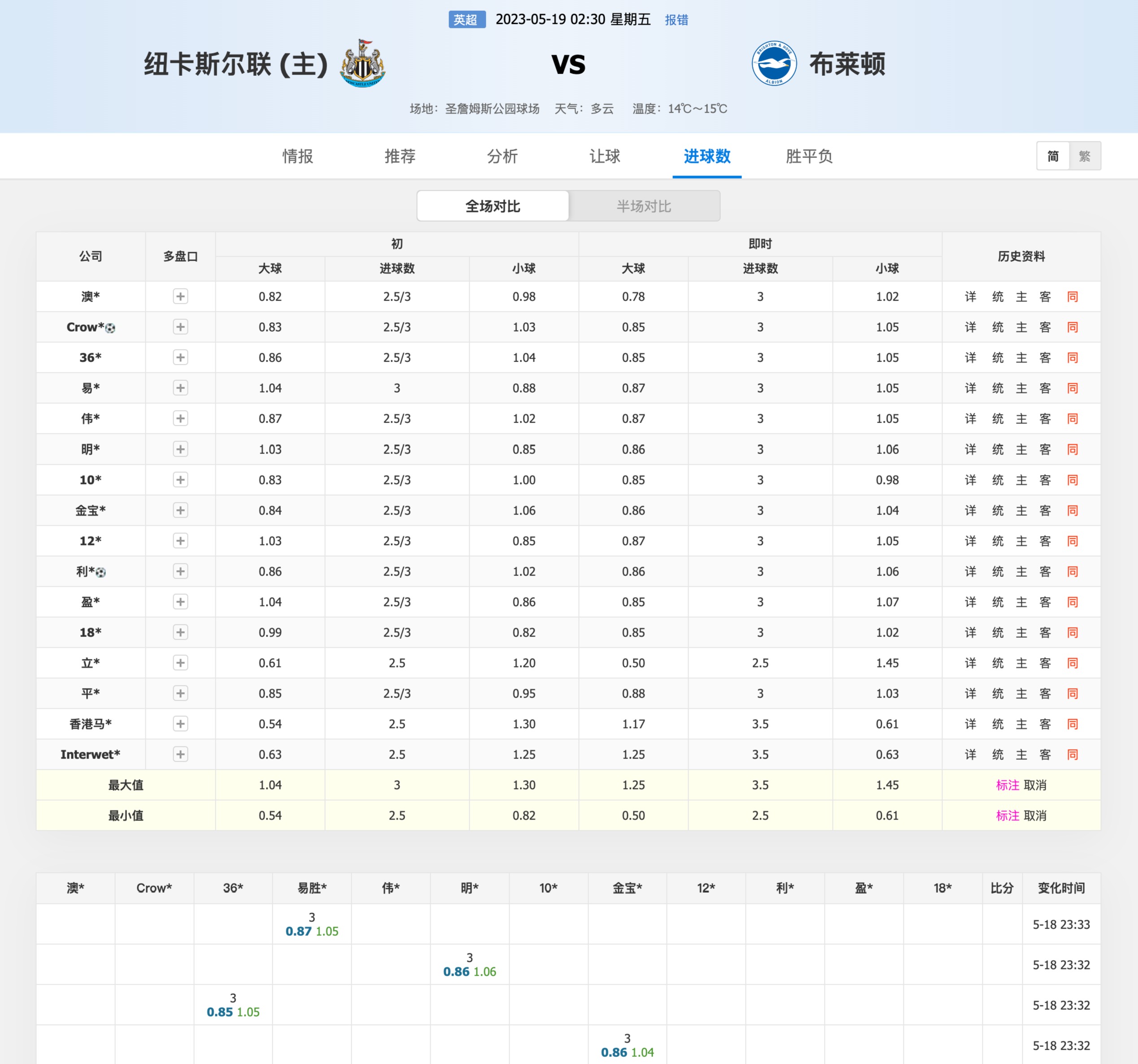The width and height of the screenshot is (1138, 1064).
Task: Click the 纽卡斯尔联 (主) team name
Action: tap(235, 64)
